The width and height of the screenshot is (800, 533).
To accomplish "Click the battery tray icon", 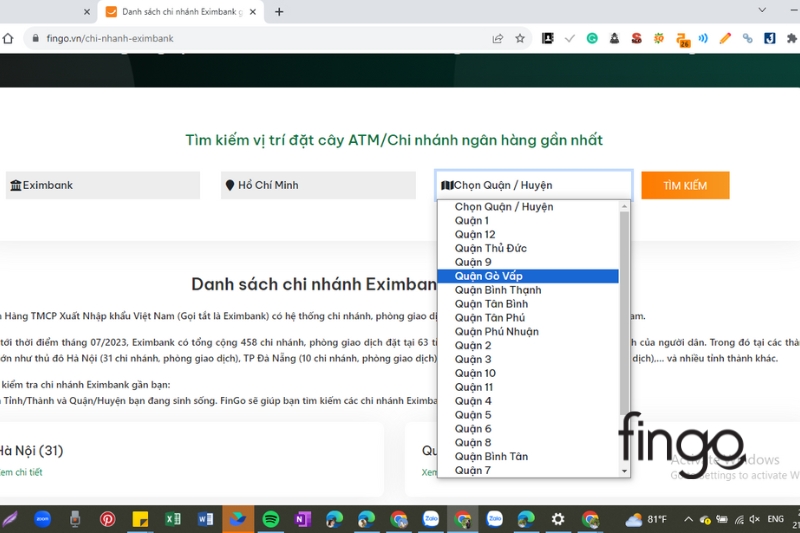I will 722,520.
